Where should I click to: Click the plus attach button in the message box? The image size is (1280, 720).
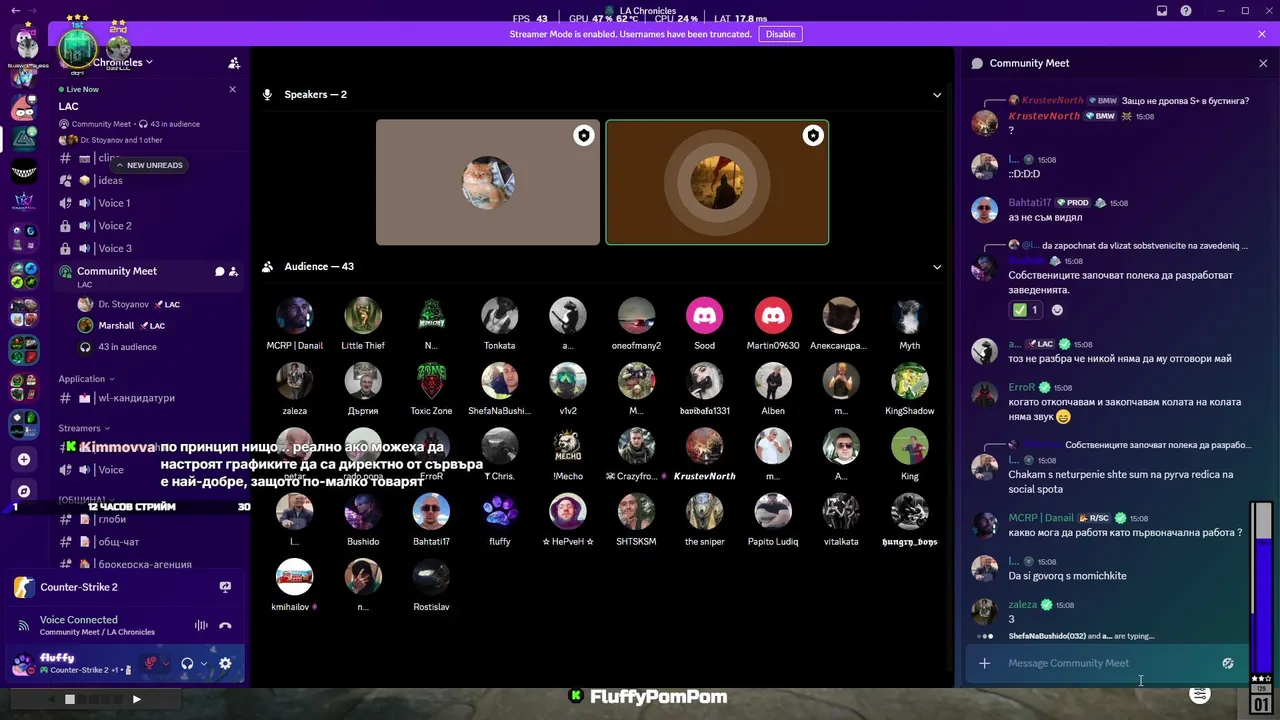click(x=984, y=663)
